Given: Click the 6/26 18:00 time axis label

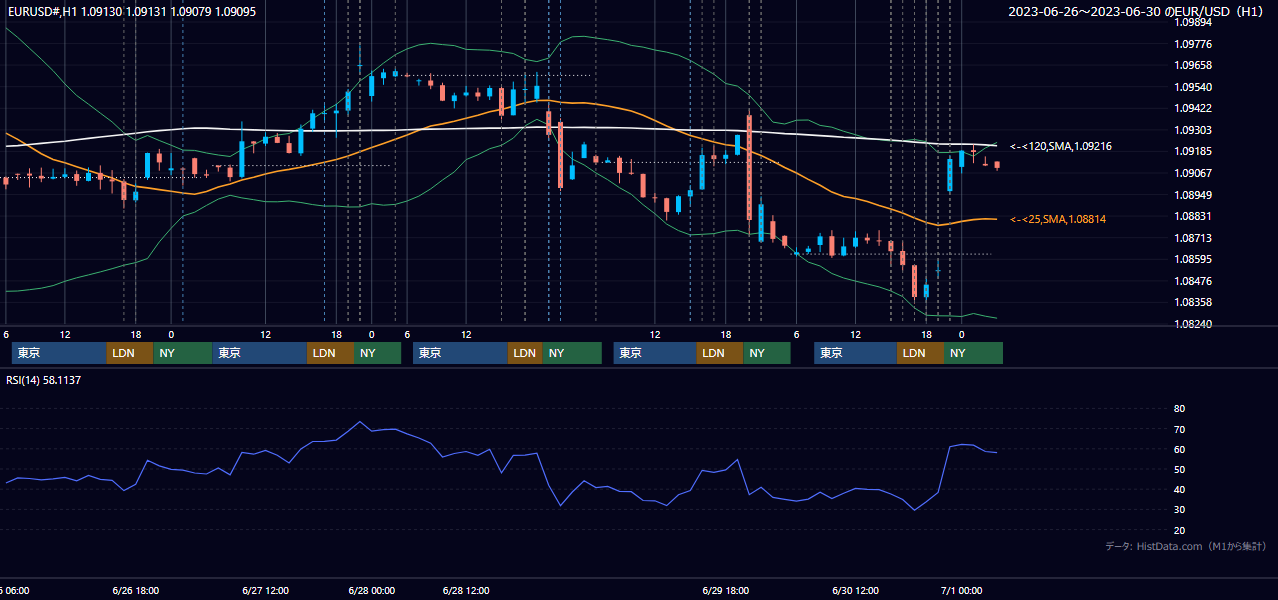Looking at the screenshot, I should click(135, 590).
